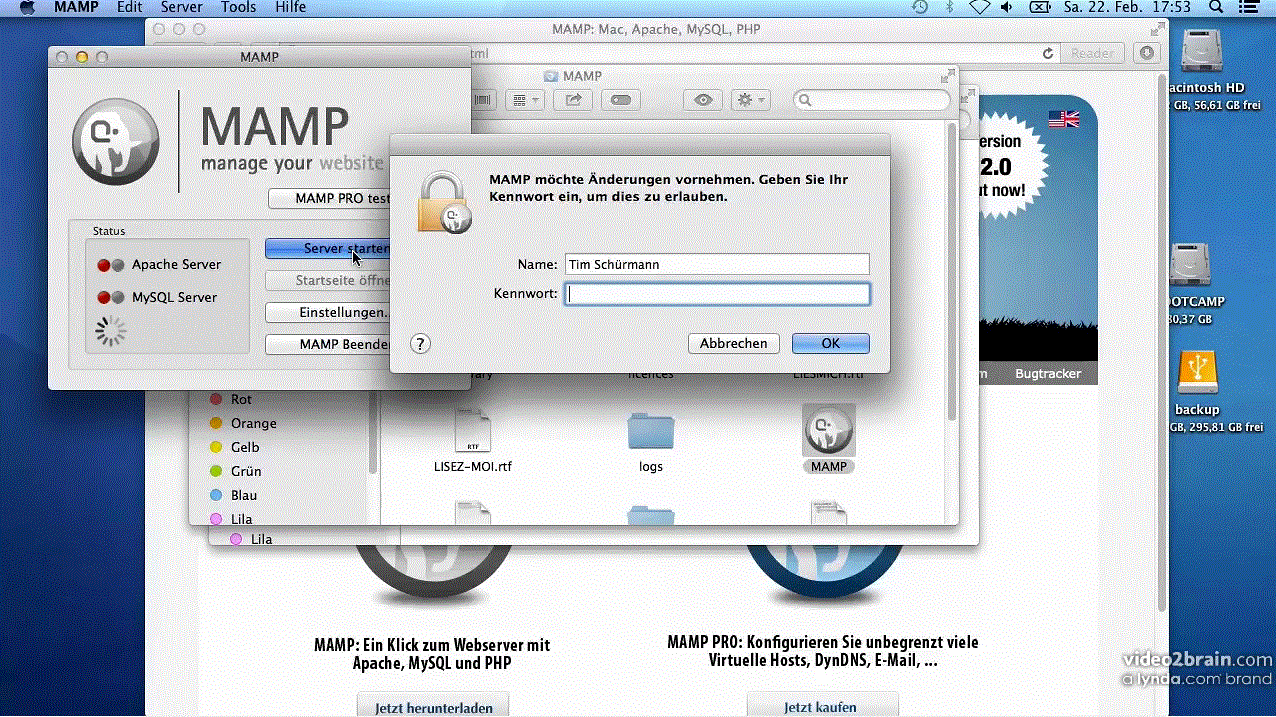1276x717 pixels.
Task: Click the help question mark in the dialog
Action: point(420,343)
